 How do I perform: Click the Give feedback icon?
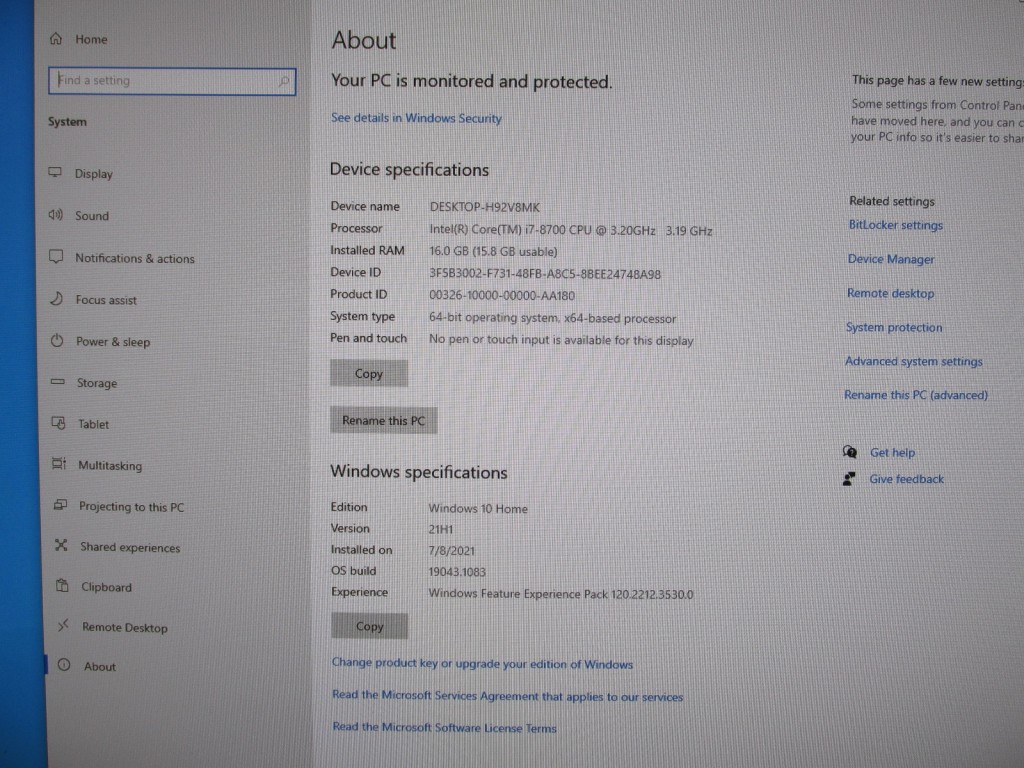click(849, 479)
